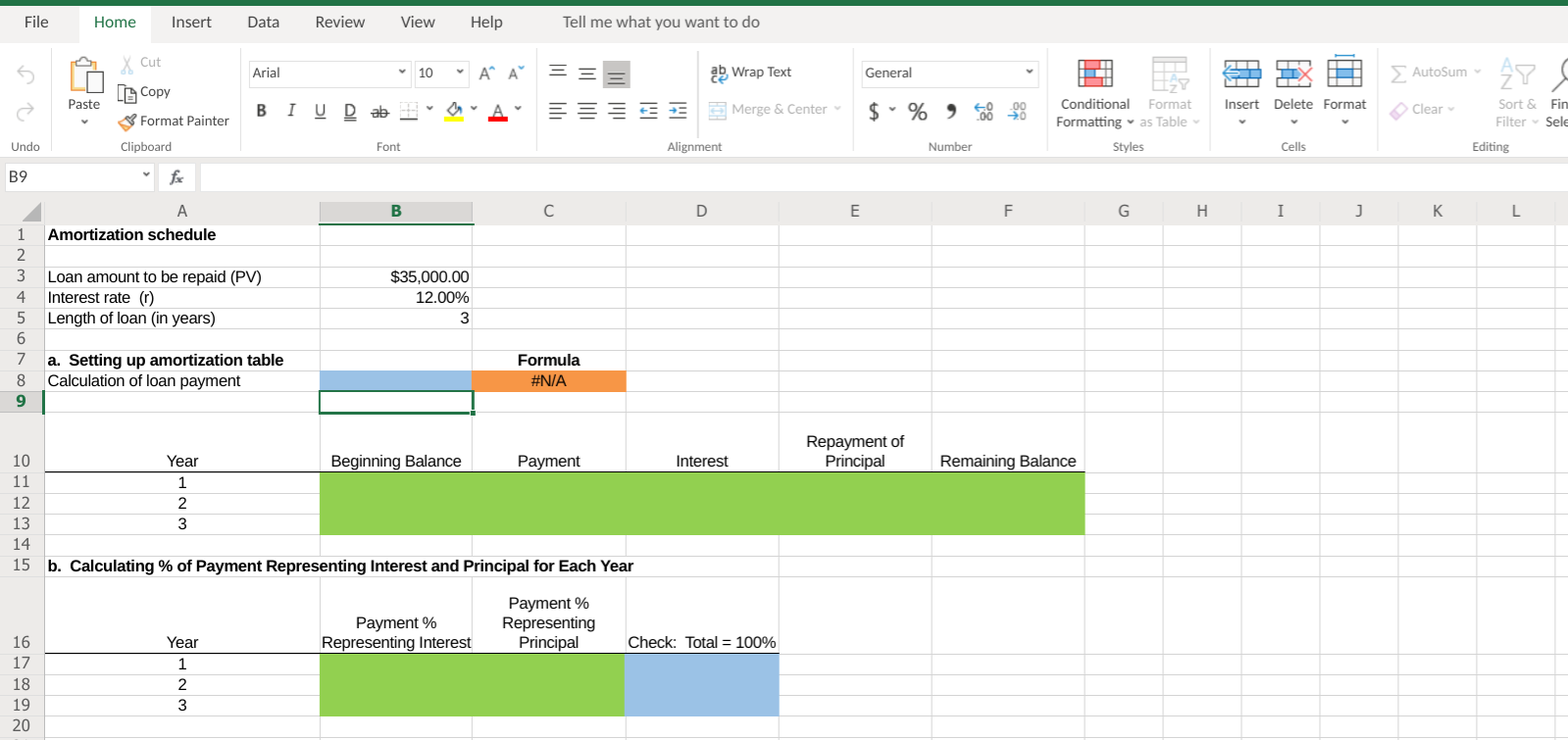Screen dimensions: 1568x740
Task: Increase font size with larger A icon
Action: coord(486,74)
